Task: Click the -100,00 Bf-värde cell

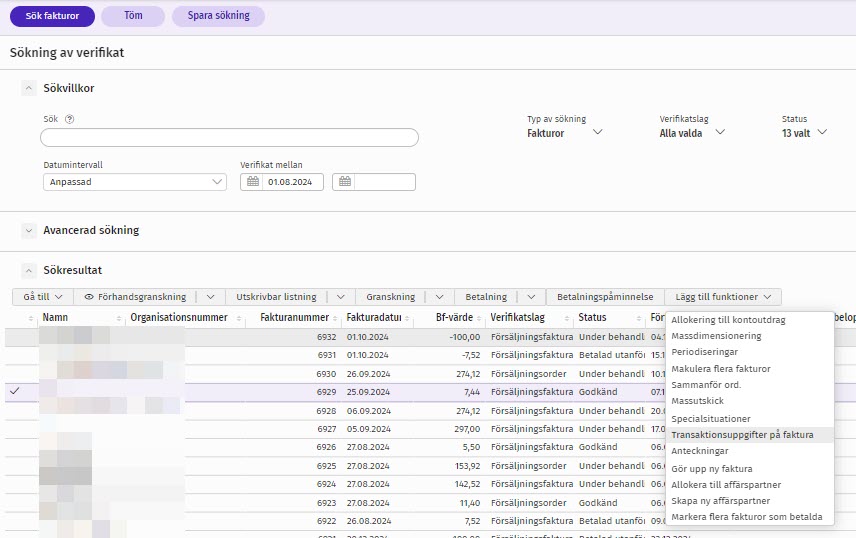Action: coord(465,337)
